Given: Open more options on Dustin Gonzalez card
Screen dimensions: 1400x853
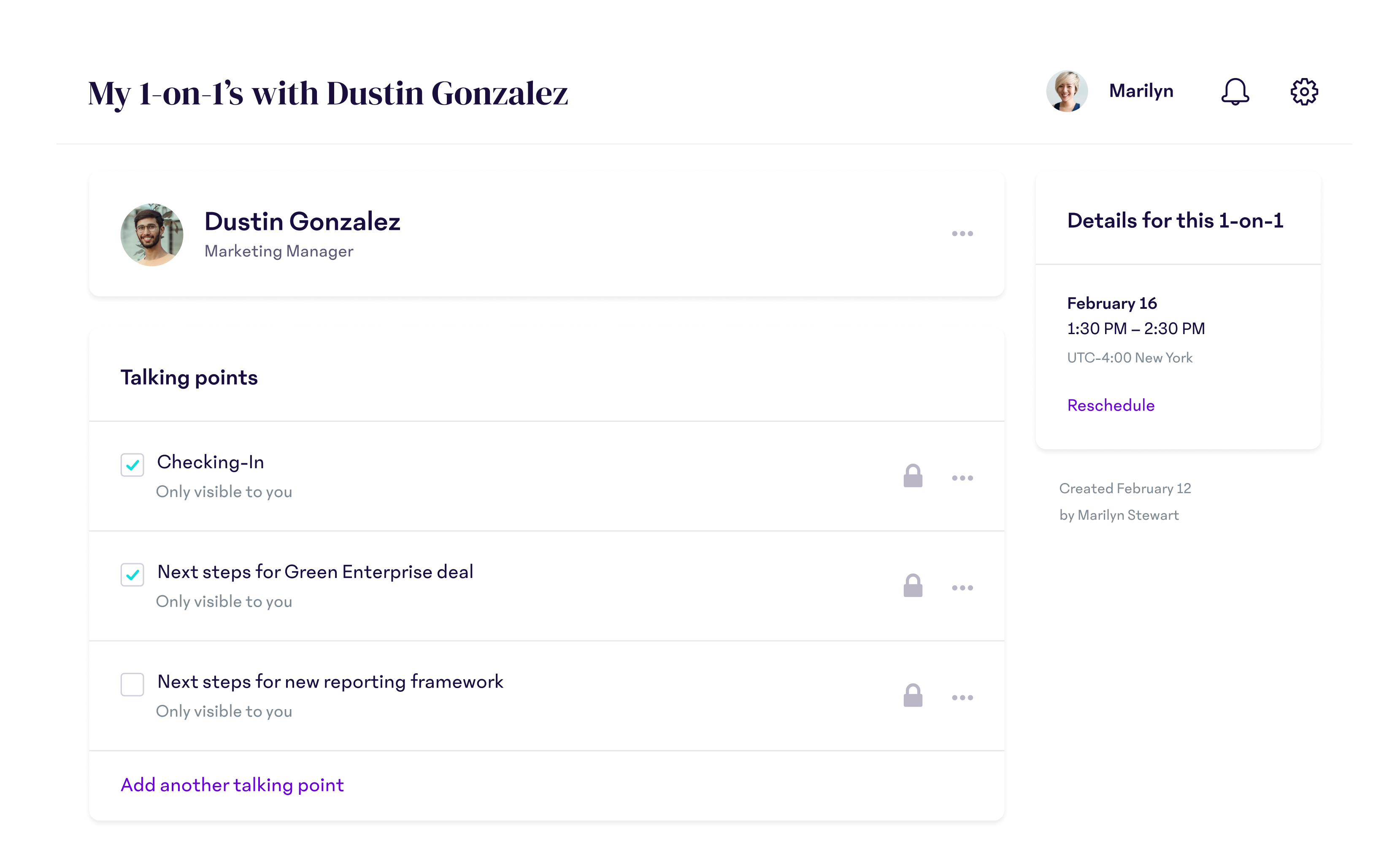Looking at the screenshot, I should [x=962, y=233].
